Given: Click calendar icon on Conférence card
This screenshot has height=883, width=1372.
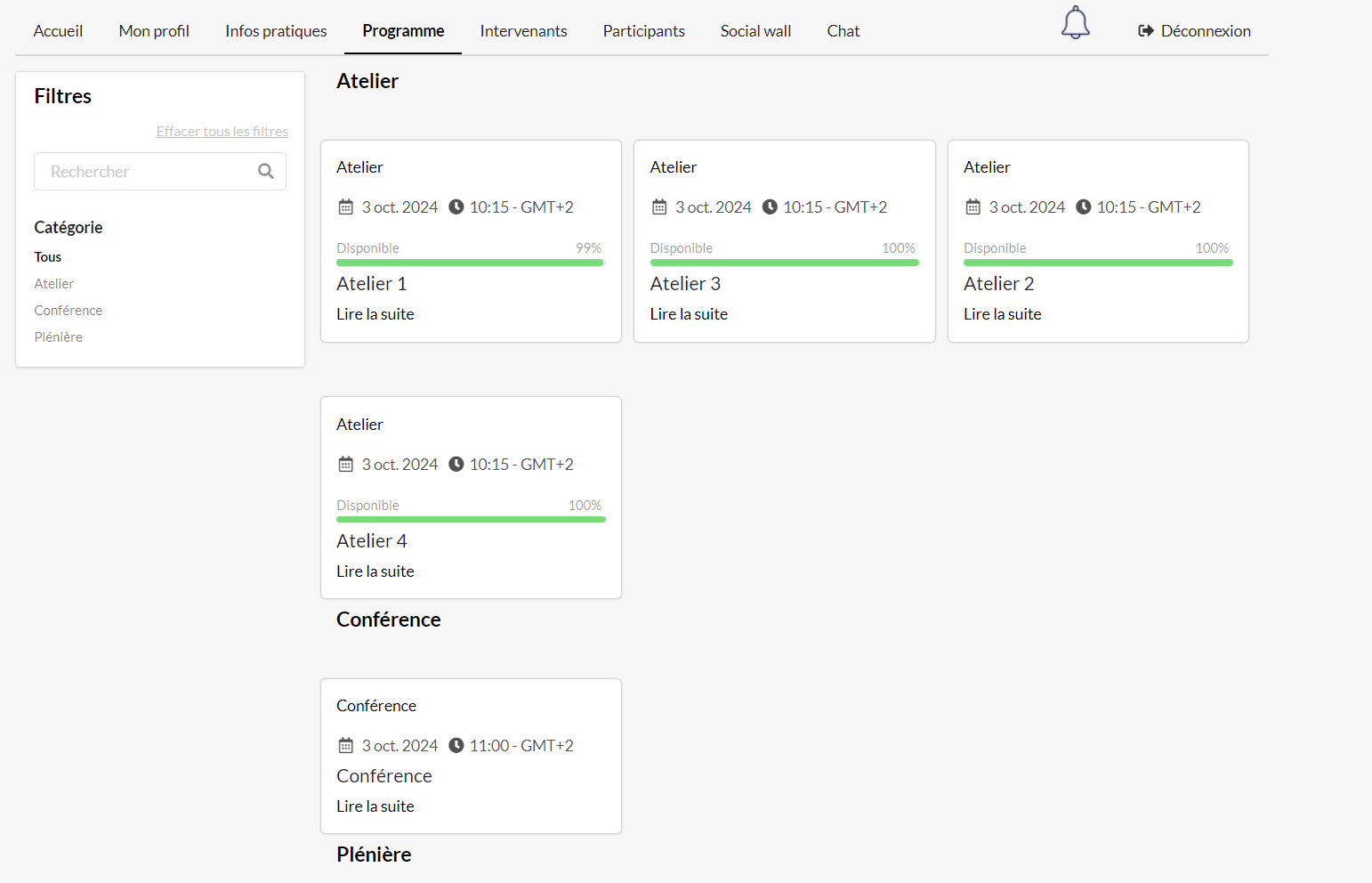Looking at the screenshot, I should click(346, 746).
